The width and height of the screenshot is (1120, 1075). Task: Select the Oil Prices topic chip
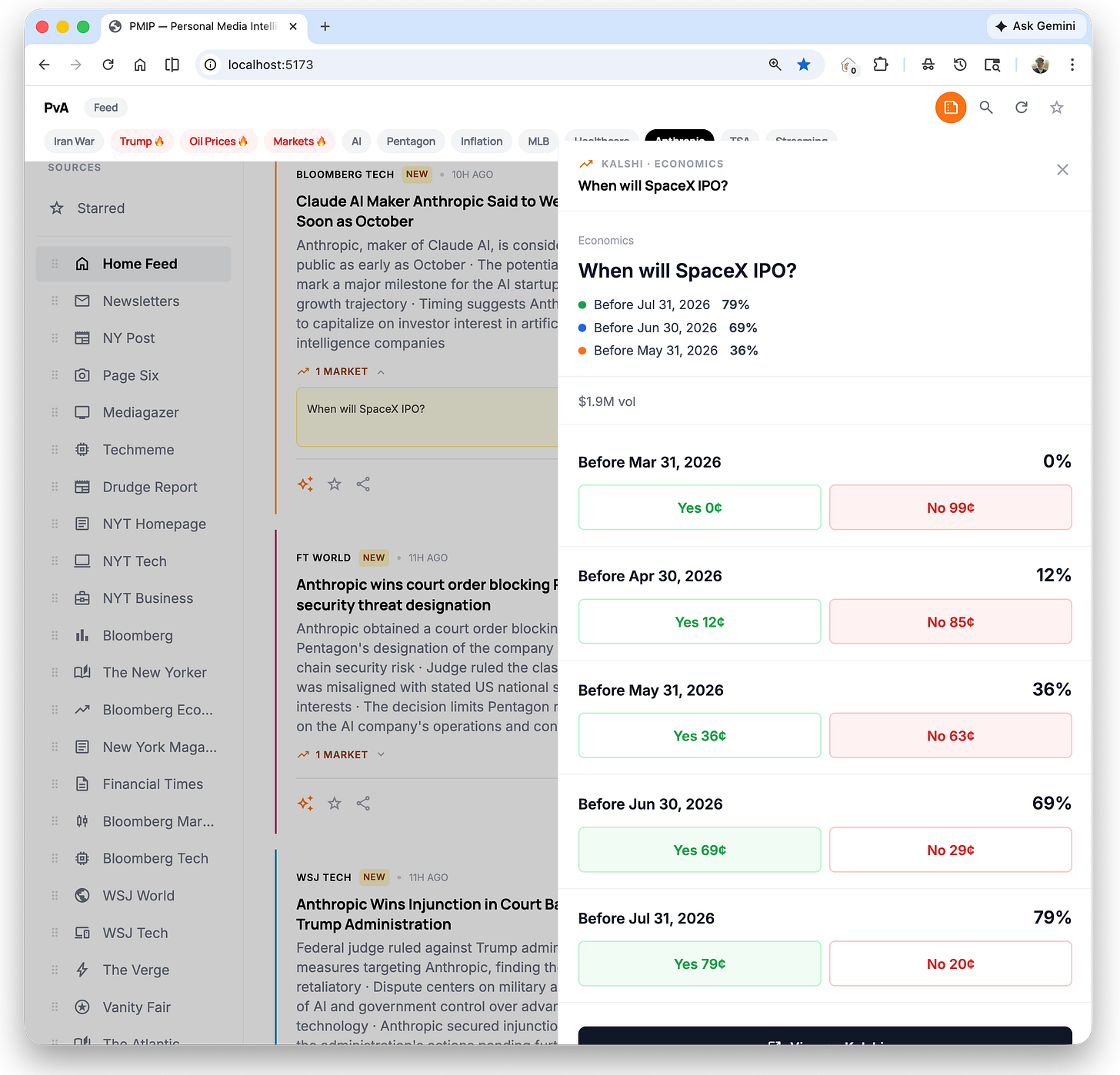click(218, 141)
